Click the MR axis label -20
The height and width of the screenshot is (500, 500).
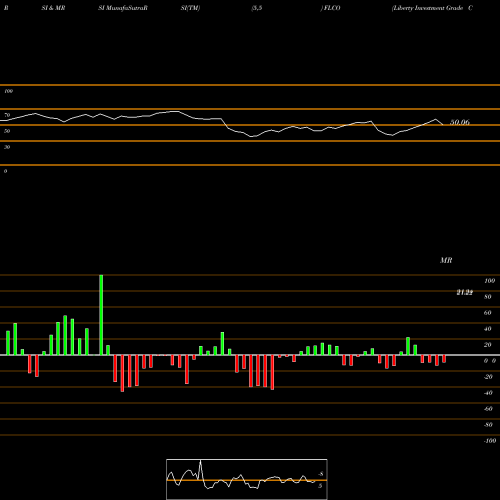click(x=488, y=377)
